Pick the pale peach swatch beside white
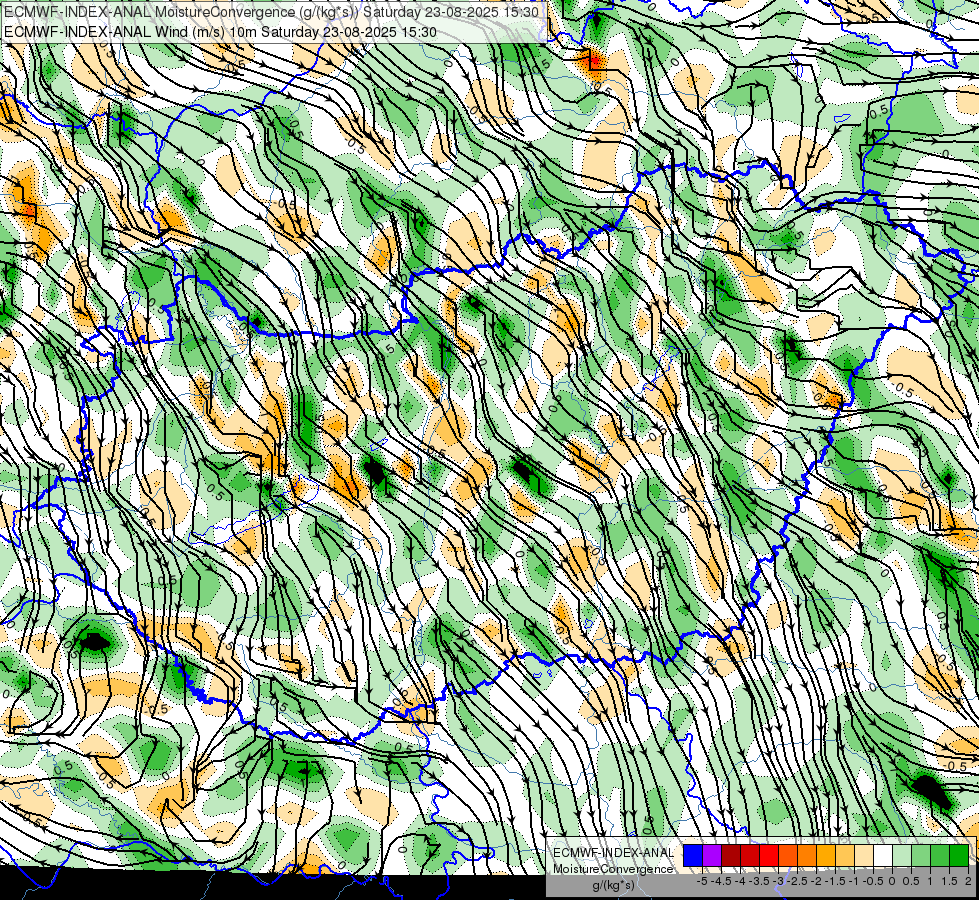 pyautogui.click(x=863, y=855)
